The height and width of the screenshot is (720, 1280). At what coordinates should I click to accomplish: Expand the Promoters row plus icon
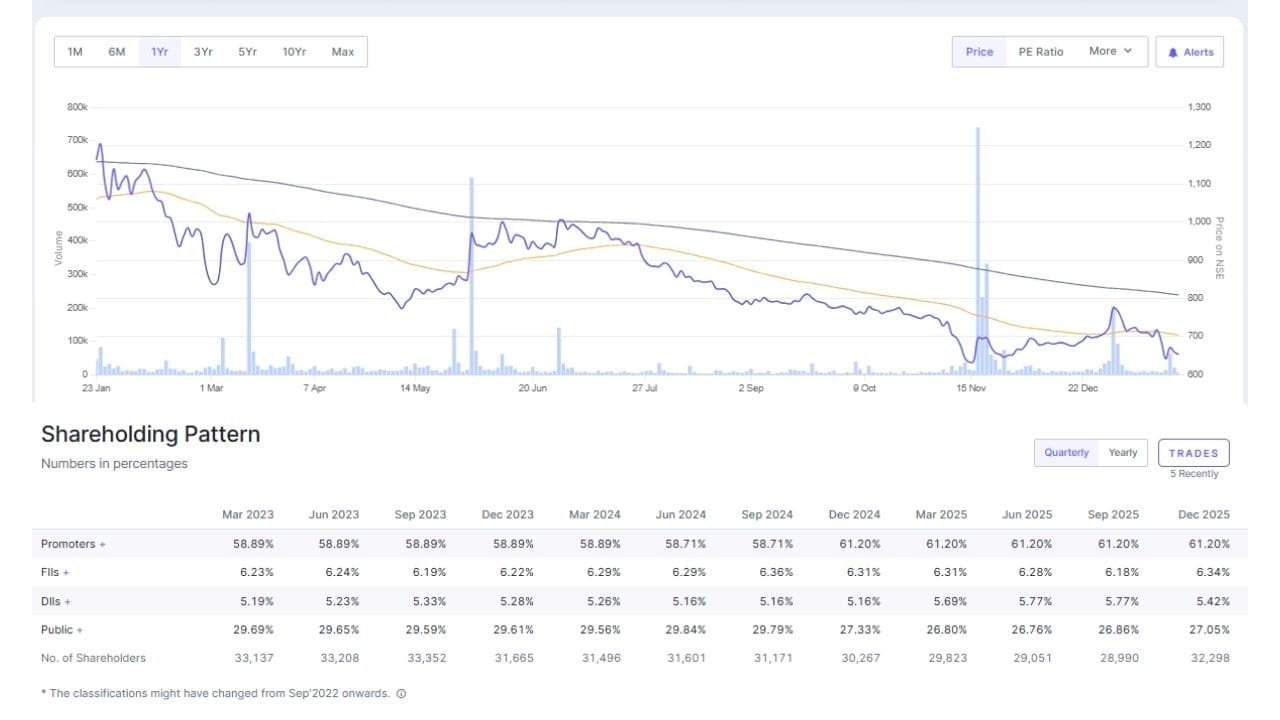click(102, 544)
